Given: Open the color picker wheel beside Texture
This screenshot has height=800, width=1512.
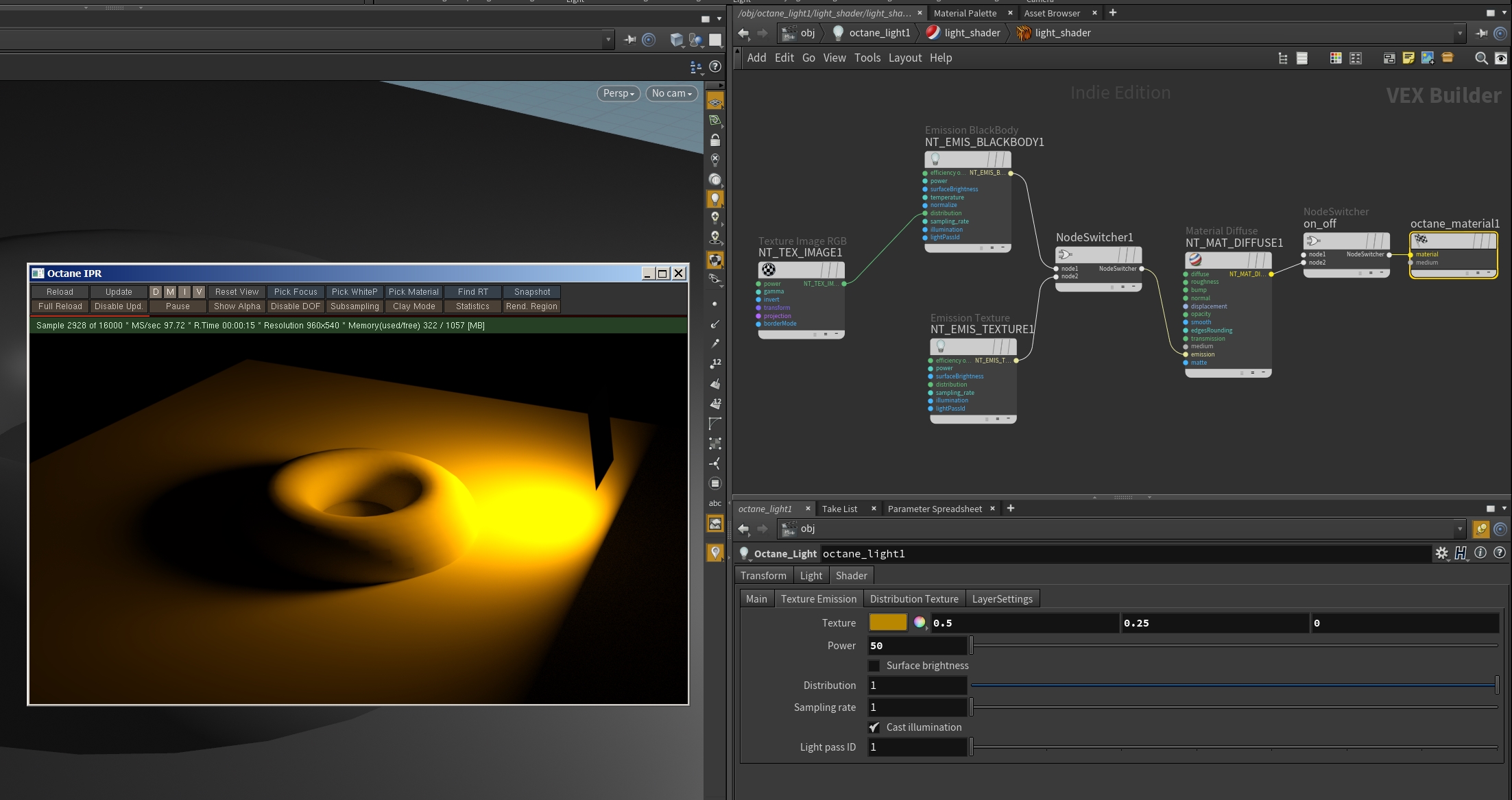Looking at the screenshot, I should point(920,622).
